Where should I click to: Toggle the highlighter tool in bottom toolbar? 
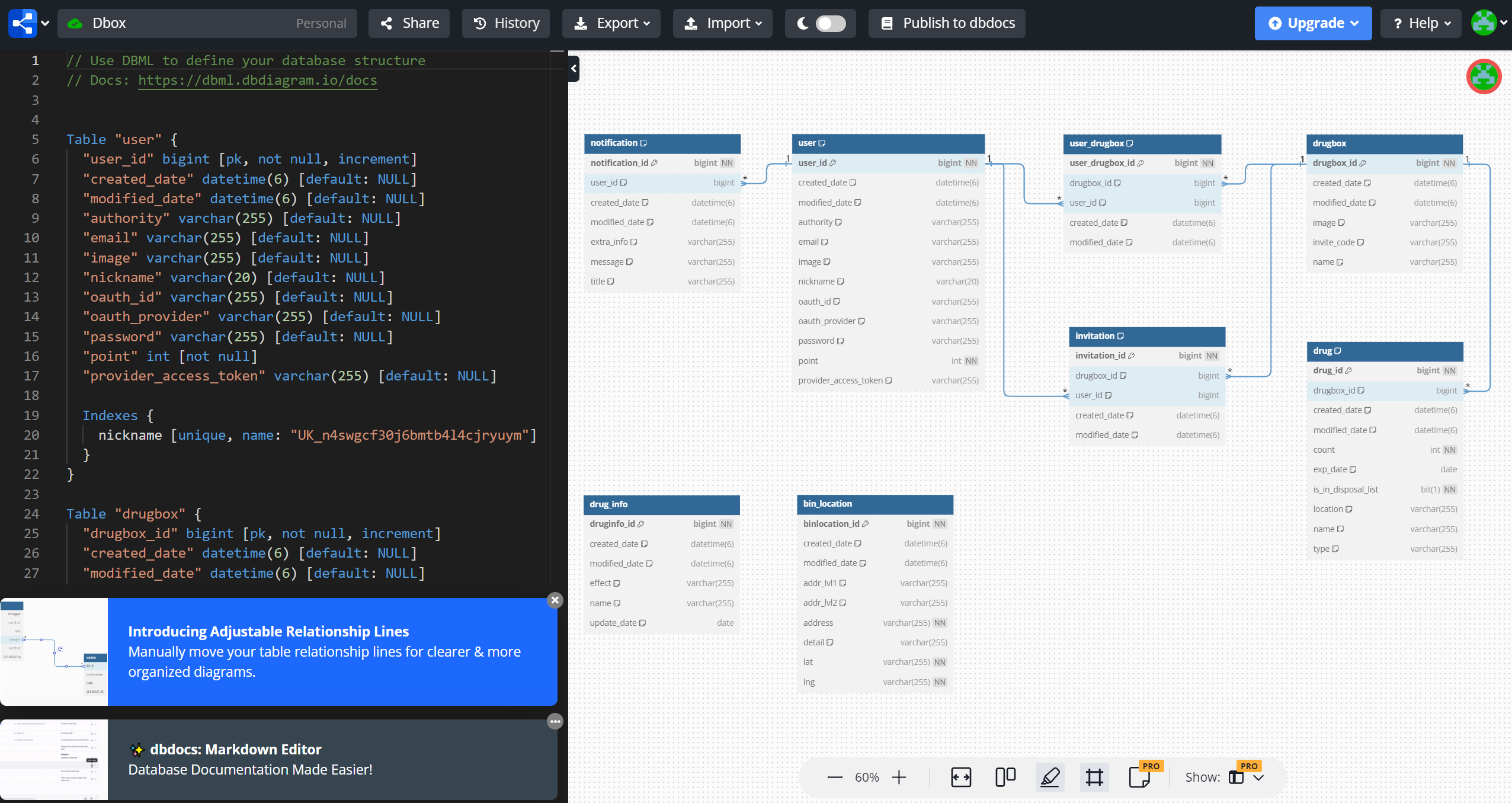tap(1050, 777)
